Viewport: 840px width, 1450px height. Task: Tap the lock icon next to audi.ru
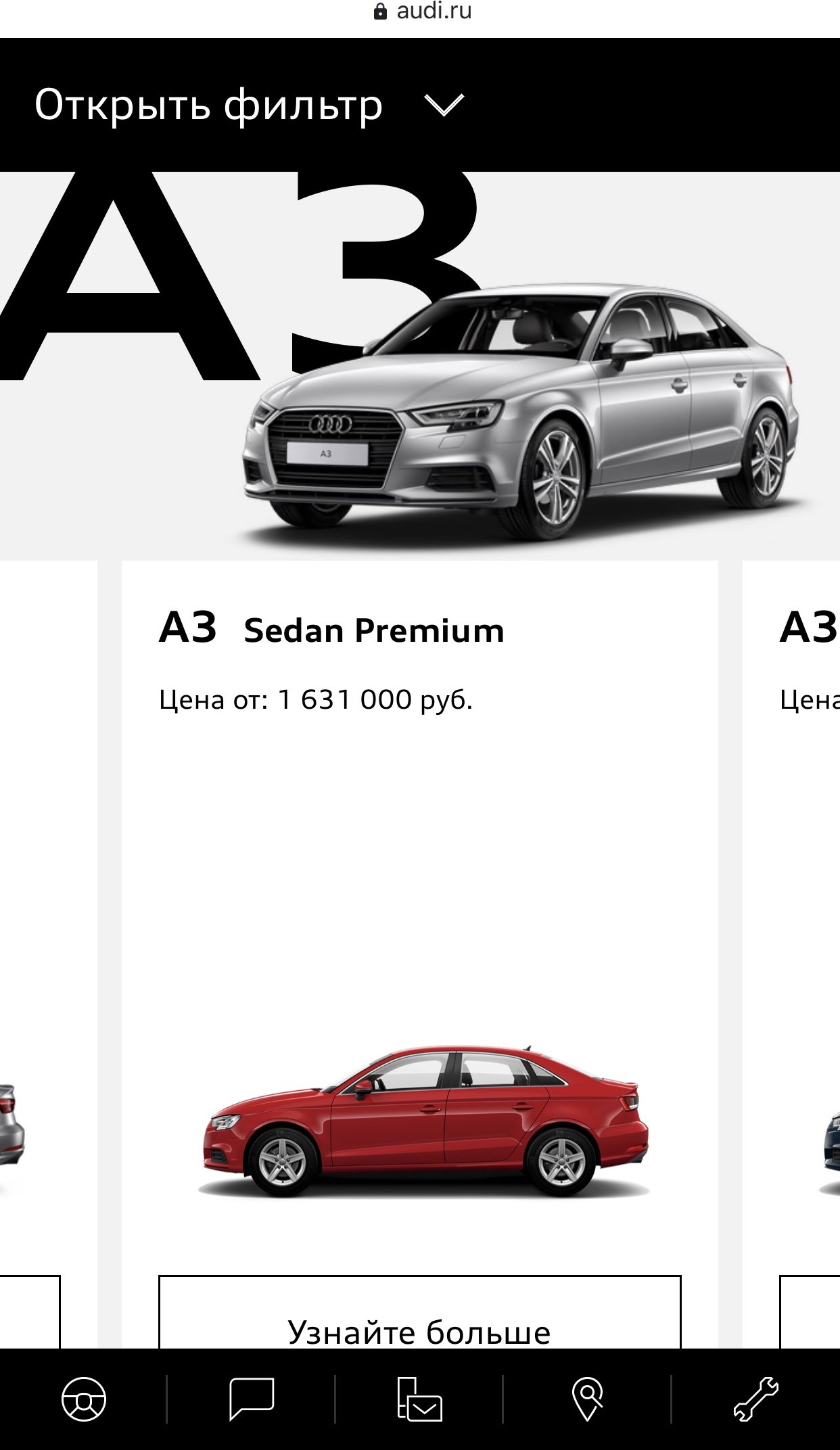[x=381, y=11]
